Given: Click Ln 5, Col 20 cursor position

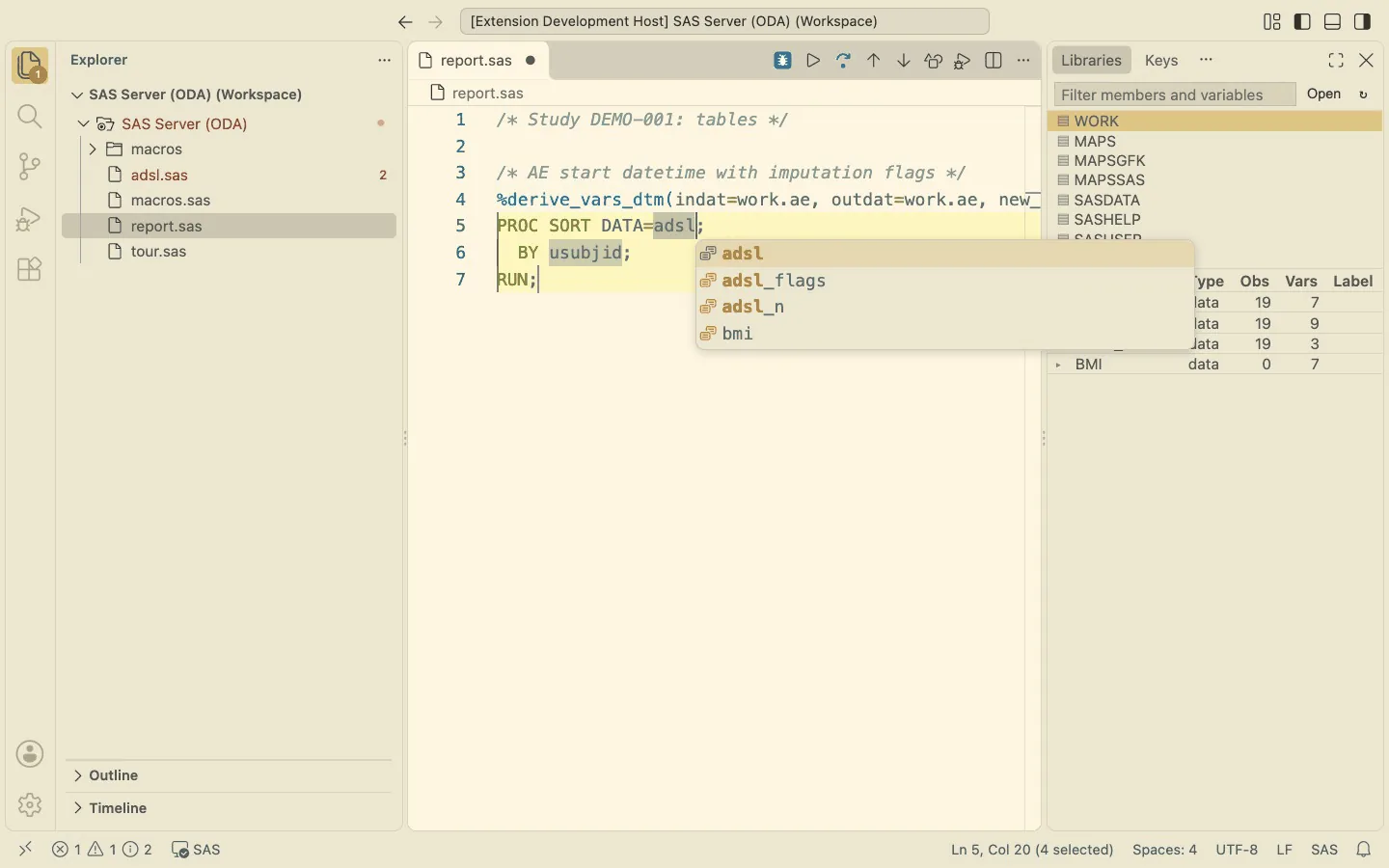Looking at the screenshot, I should 1033,850.
